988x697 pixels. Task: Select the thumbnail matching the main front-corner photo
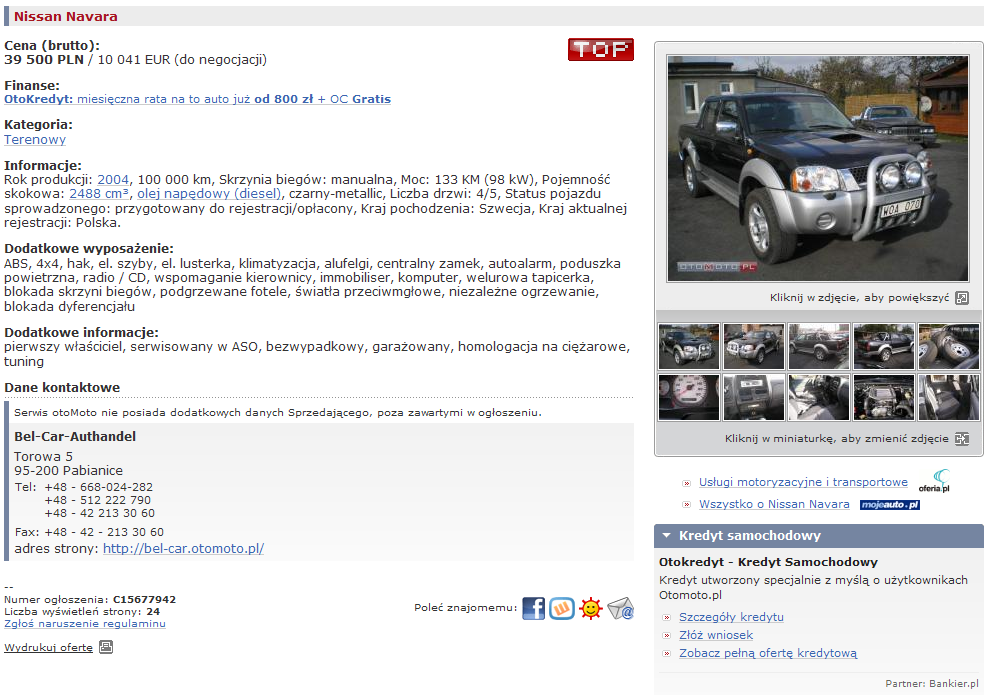coord(689,346)
